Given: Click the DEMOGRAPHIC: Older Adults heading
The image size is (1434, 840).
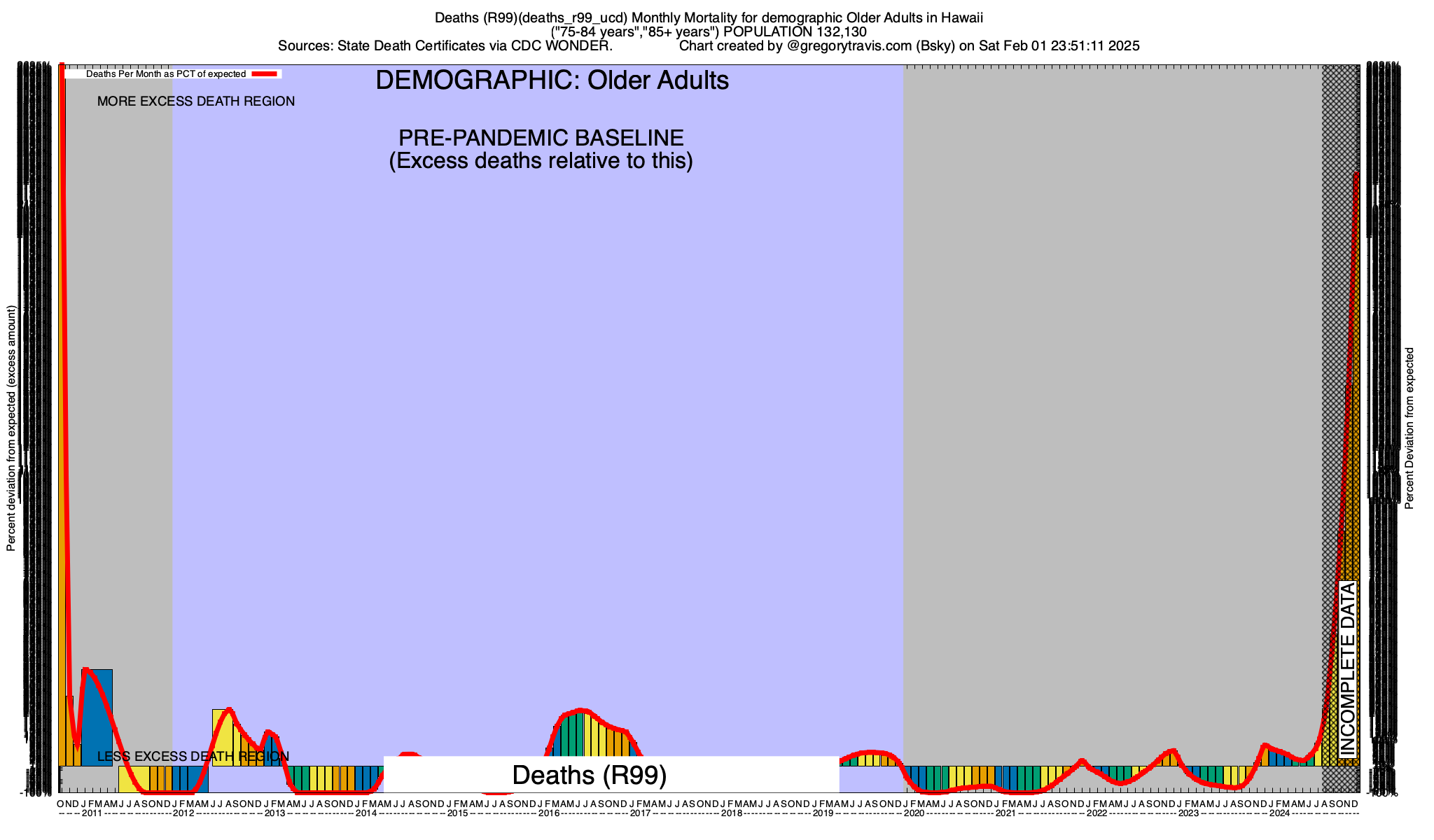Looking at the screenshot, I should tap(552, 80).
